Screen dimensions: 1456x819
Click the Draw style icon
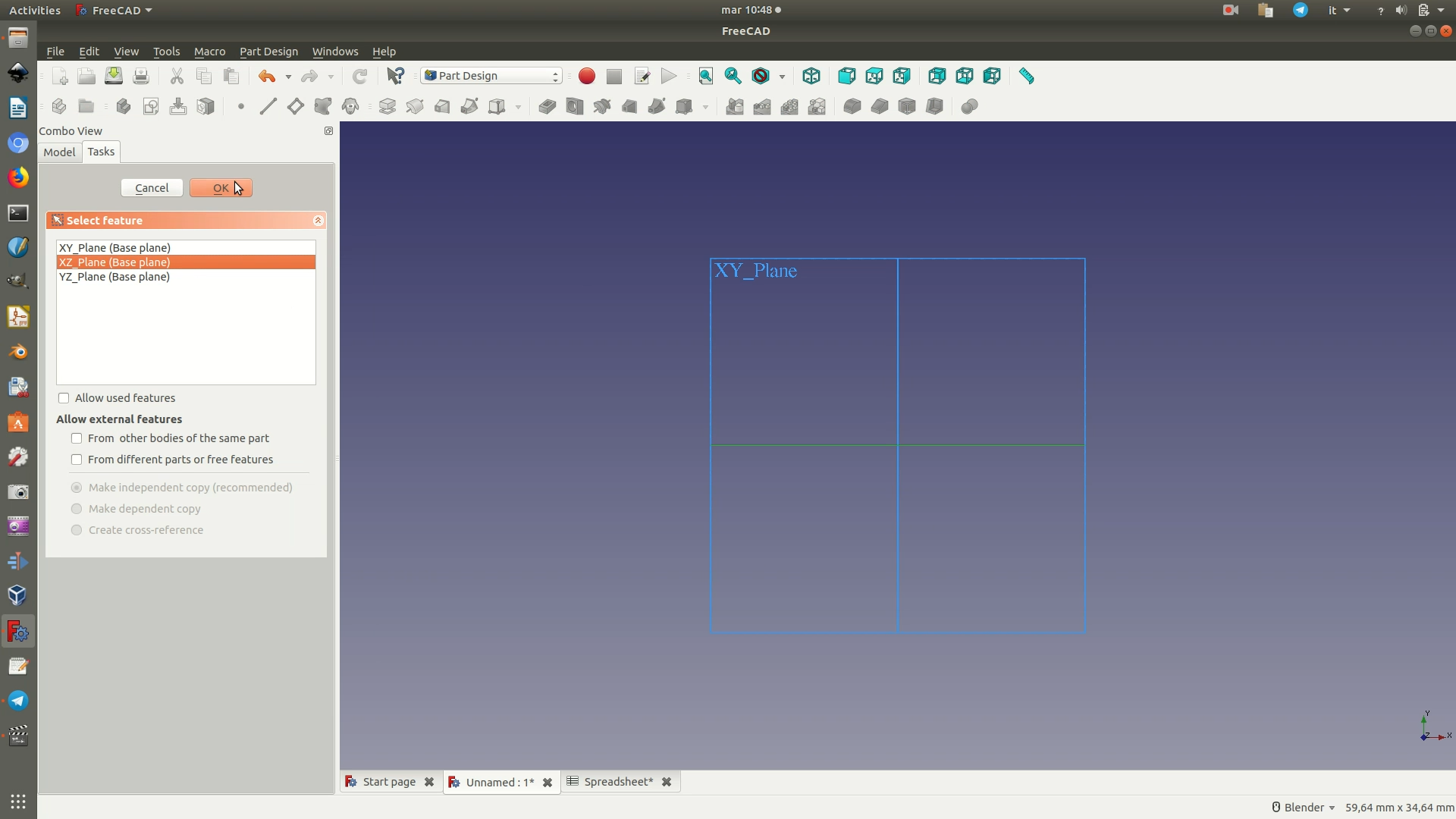tap(761, 76)
